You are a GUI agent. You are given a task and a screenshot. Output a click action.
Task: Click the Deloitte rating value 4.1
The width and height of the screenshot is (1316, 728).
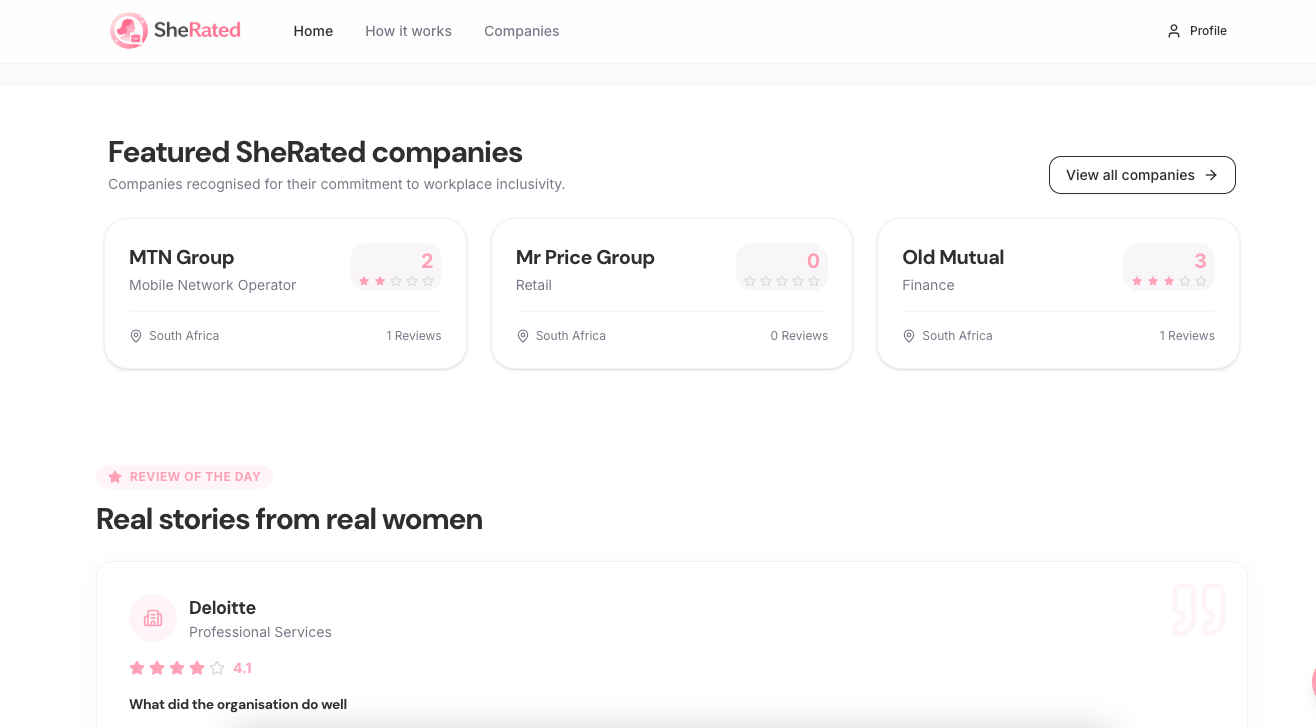[x=243, y=668]
